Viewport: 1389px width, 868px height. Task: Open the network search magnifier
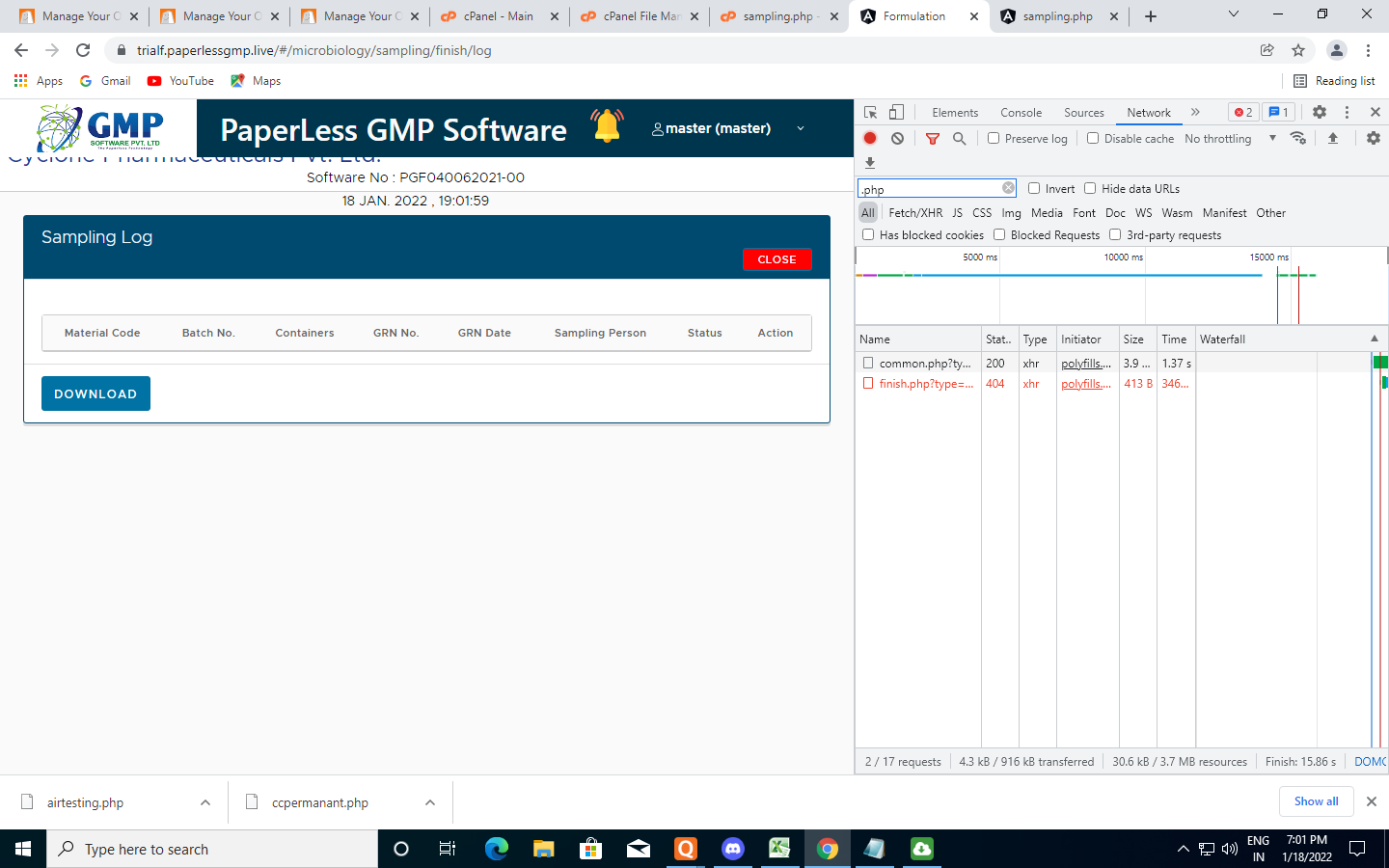coord(959,138)
